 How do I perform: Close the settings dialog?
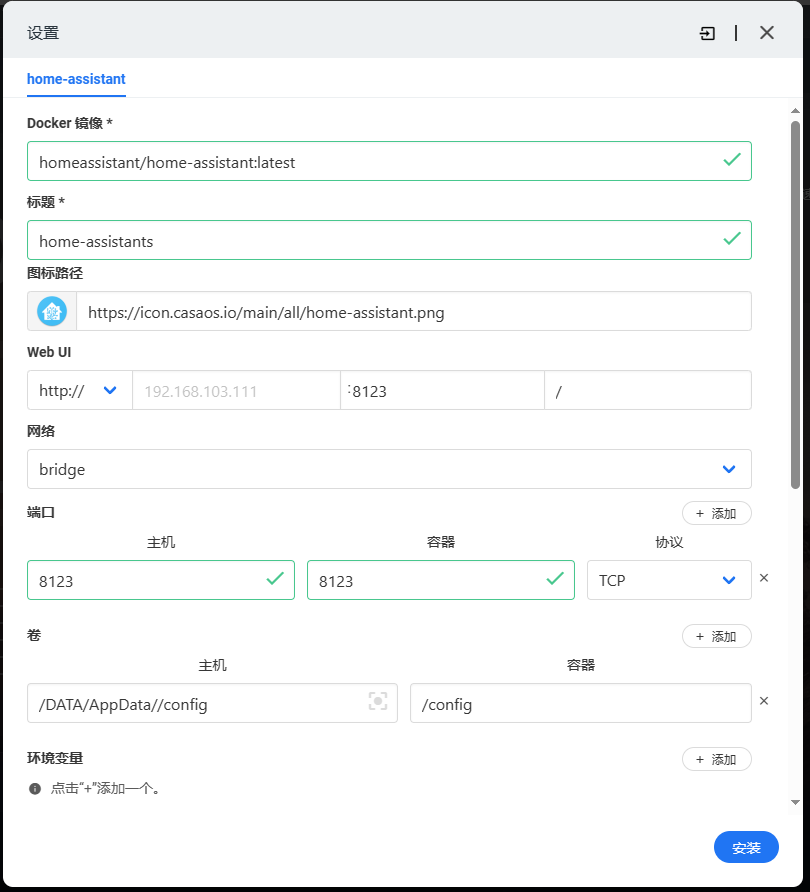pos(767,33)
